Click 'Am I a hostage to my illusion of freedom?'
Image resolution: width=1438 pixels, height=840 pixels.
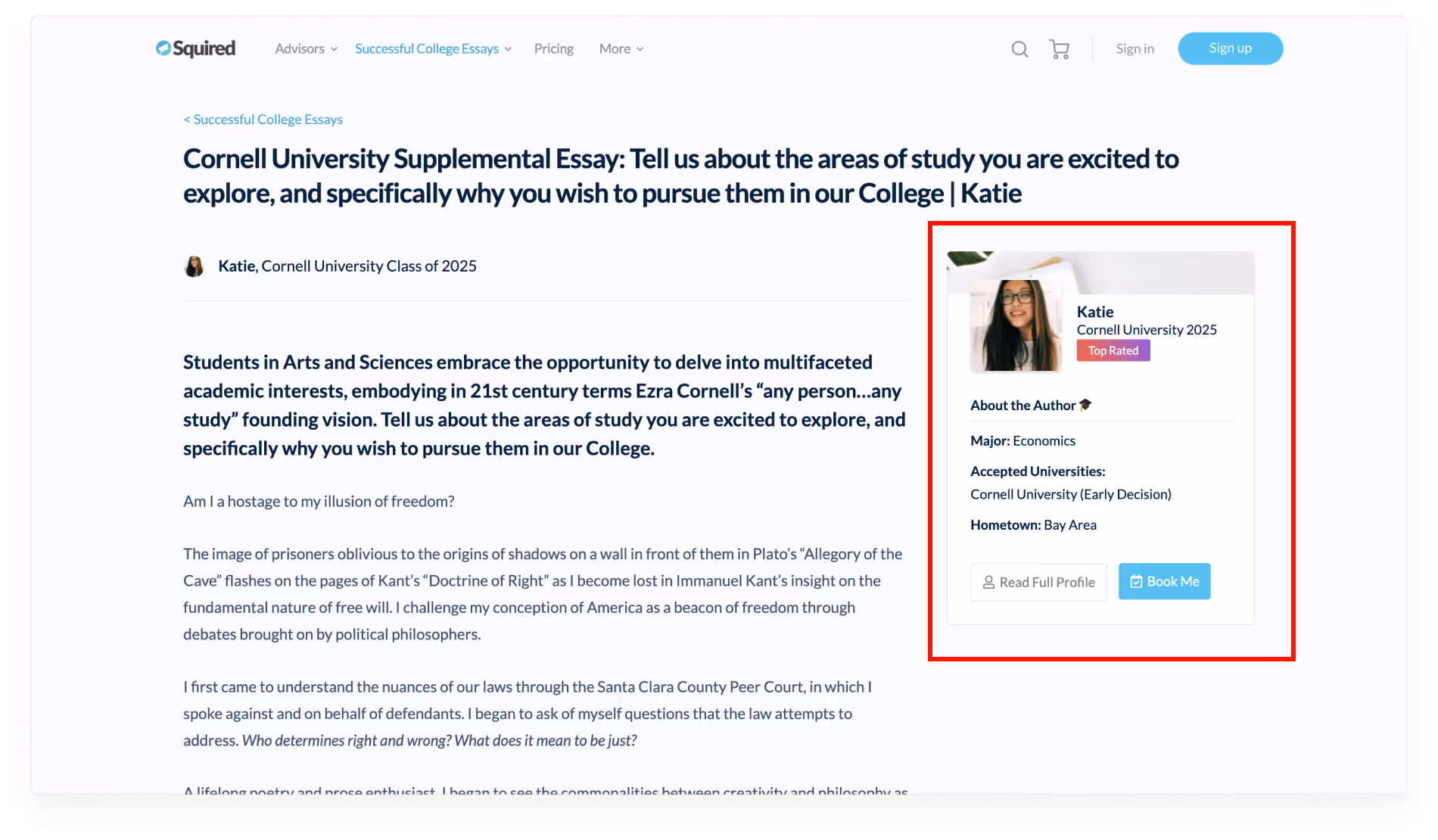[319, 502]
